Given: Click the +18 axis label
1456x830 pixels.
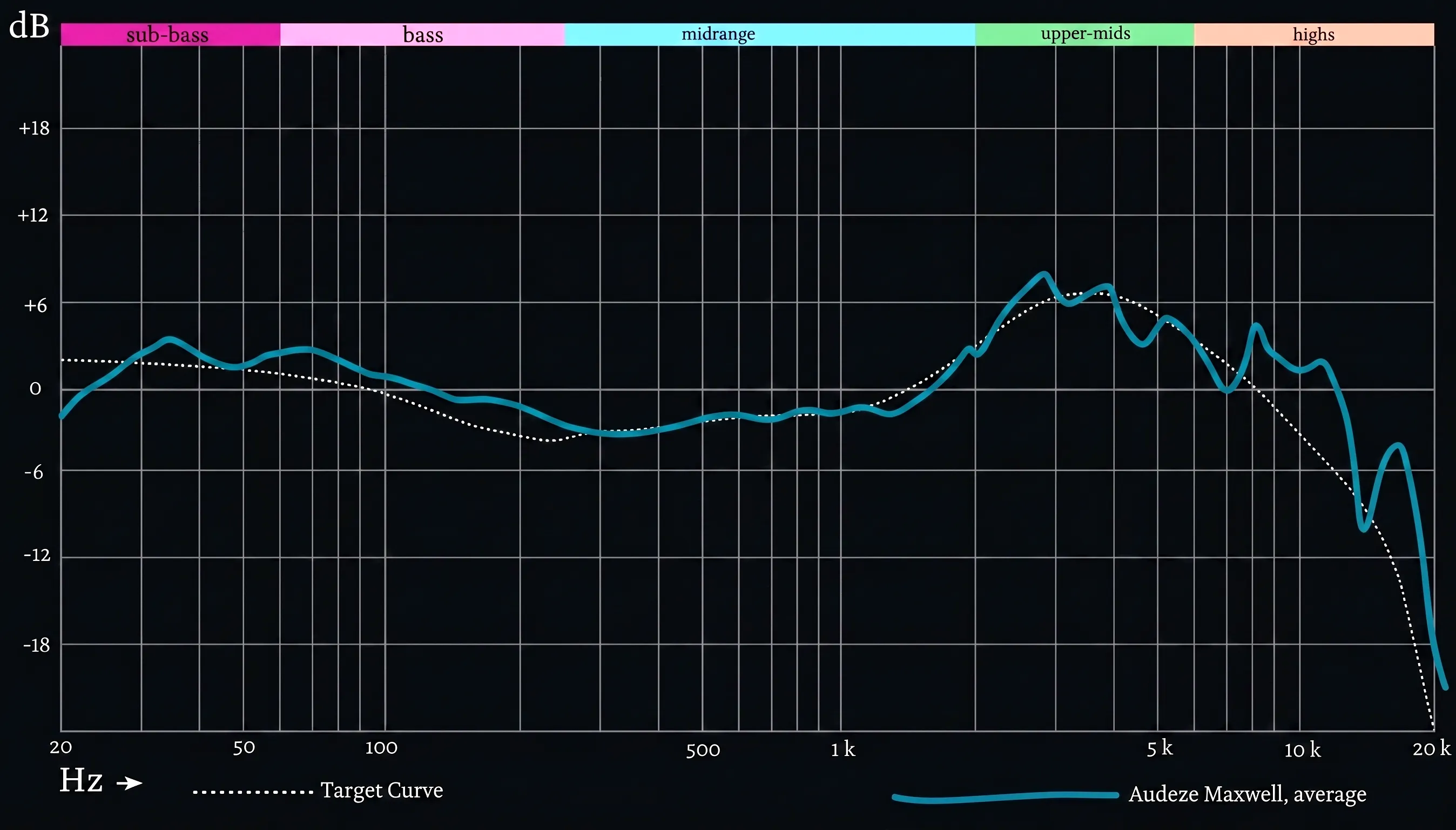Looking at the screenshot, I should [x=34, y=129].
